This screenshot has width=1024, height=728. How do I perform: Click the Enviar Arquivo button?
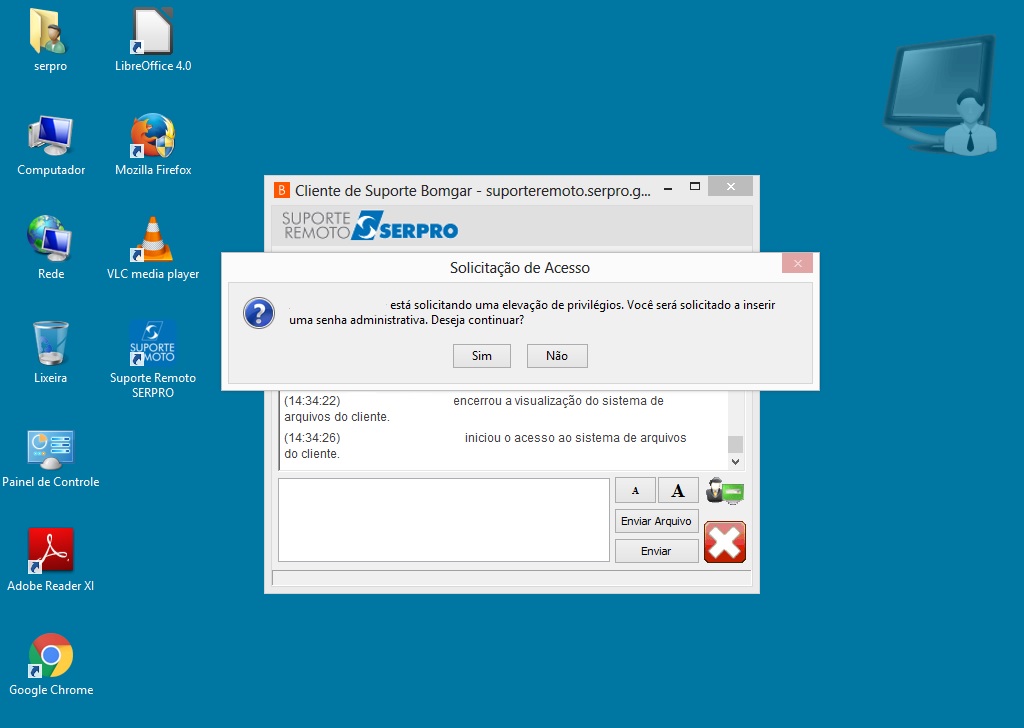[656, 521]
